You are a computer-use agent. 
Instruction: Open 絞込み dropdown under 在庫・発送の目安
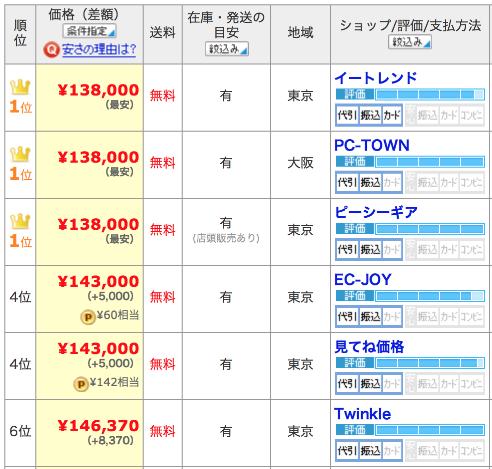pos(227,49)
